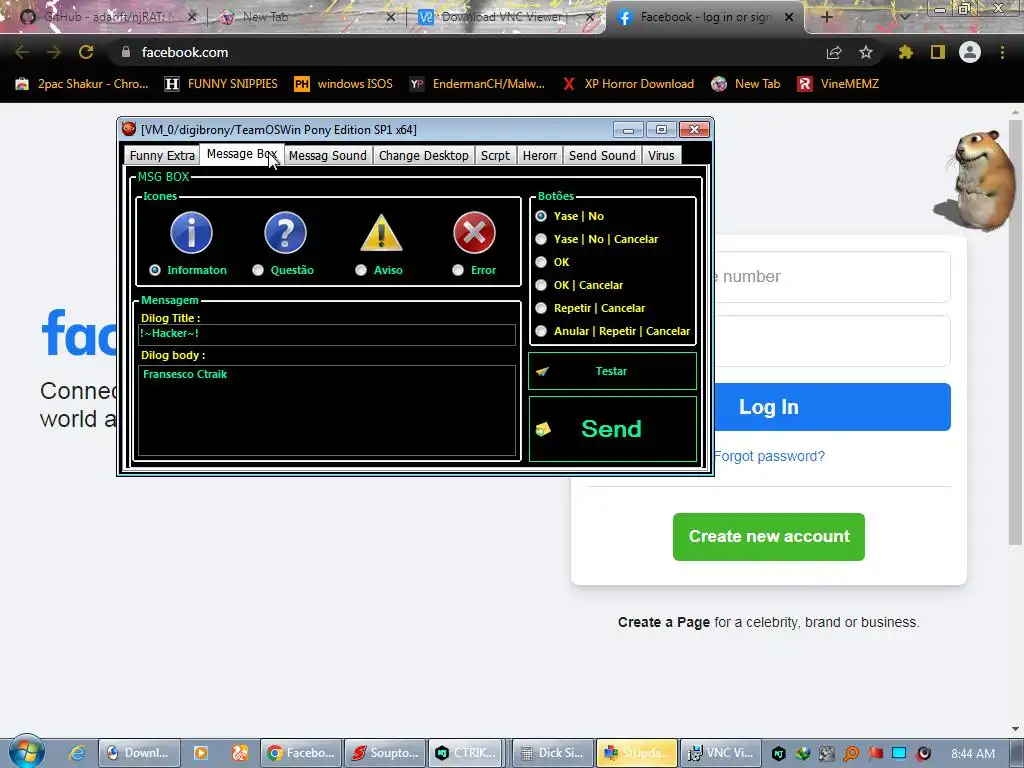The image size is (1024, 768).
Task: Open the EndermanCH/Malw bookmark
Action: point(477,84)
